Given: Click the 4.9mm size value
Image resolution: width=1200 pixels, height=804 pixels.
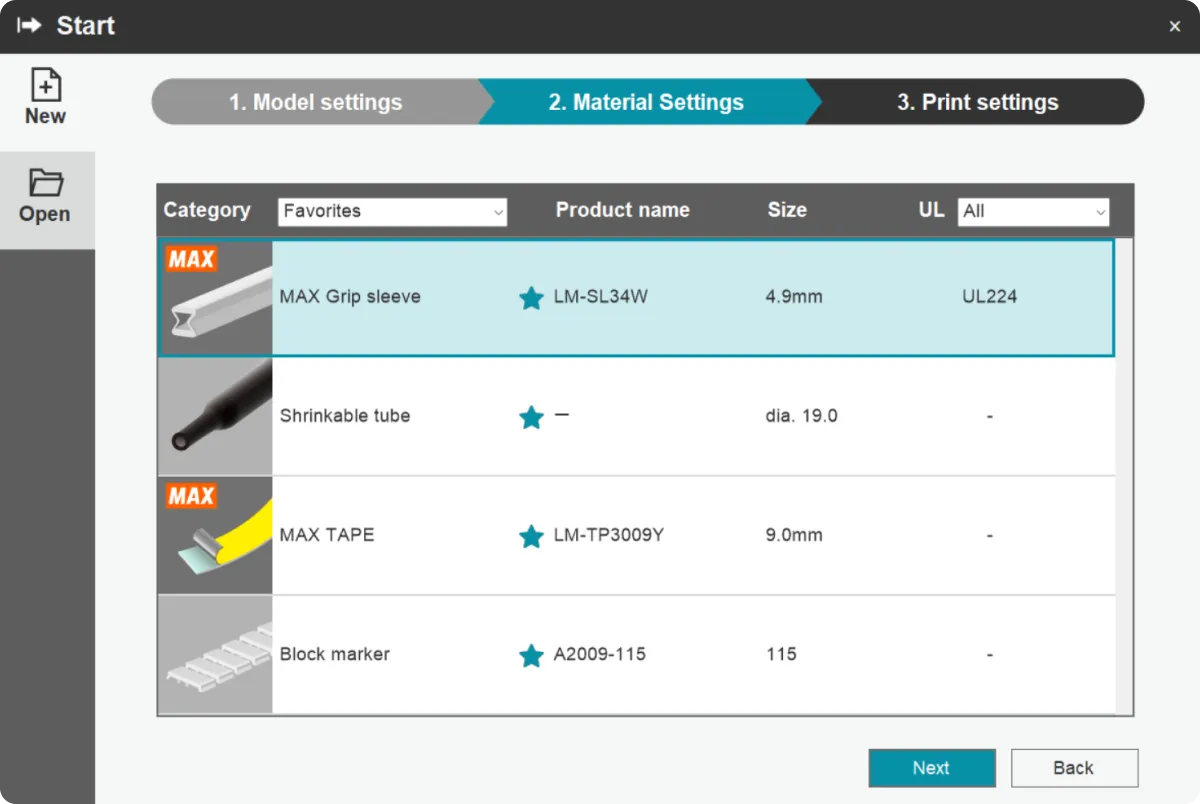Looking at the screenshot, I should point(794,297).
